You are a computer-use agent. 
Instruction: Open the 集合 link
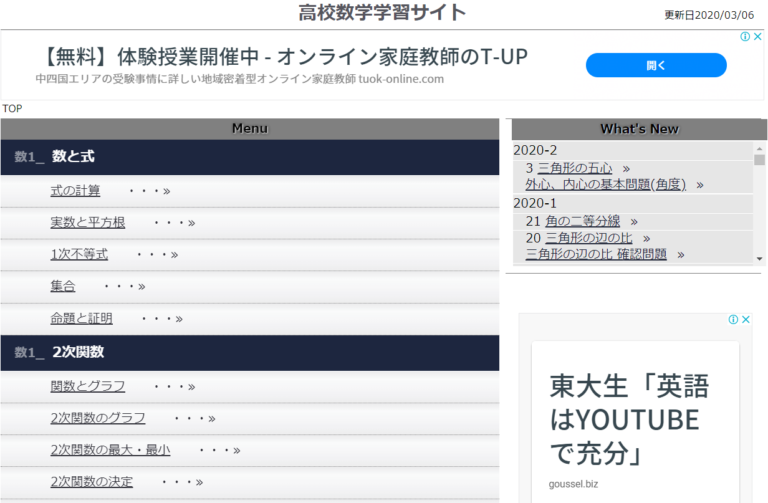[63, 286]
